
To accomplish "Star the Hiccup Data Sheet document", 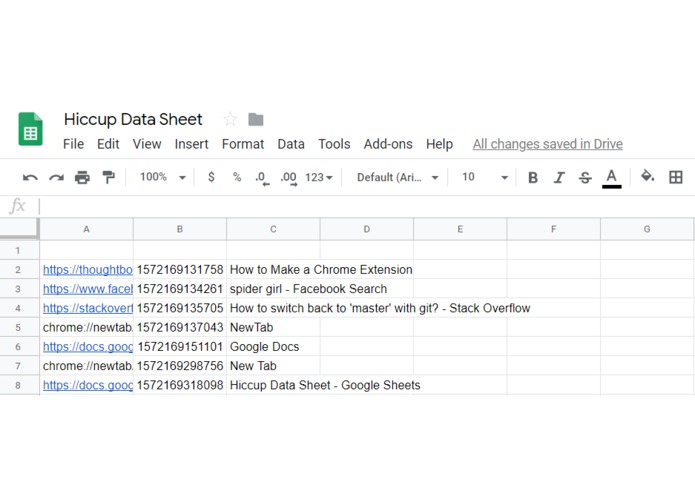I will (230, 119).
